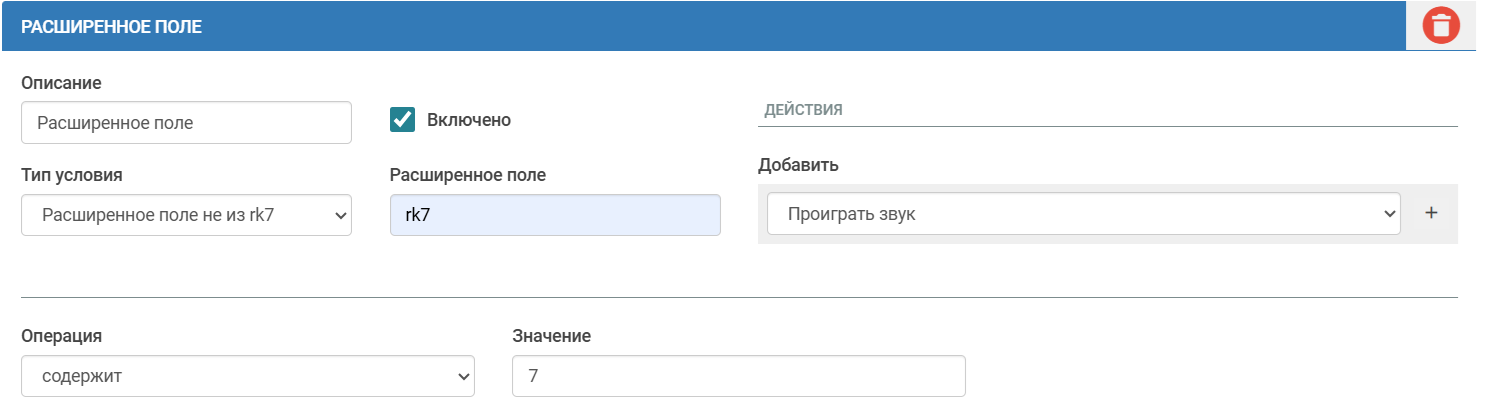
Task: Click the Тип условия label
Action: click(72, 174)
